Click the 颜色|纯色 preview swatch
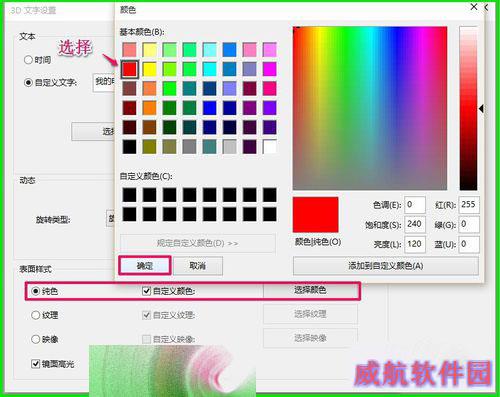This screenshot has width=500, height=397. coord(316,215)
